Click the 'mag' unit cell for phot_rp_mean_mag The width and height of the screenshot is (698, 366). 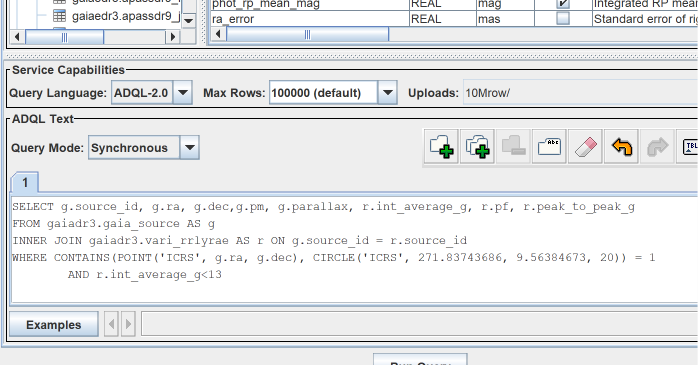(x=505, y=4)
